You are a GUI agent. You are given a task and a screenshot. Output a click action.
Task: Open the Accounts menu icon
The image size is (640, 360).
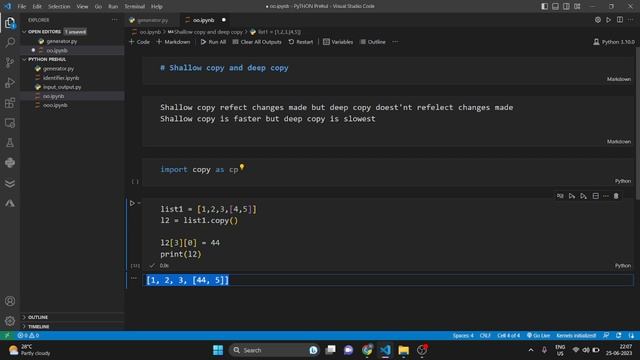click(10, 301)
